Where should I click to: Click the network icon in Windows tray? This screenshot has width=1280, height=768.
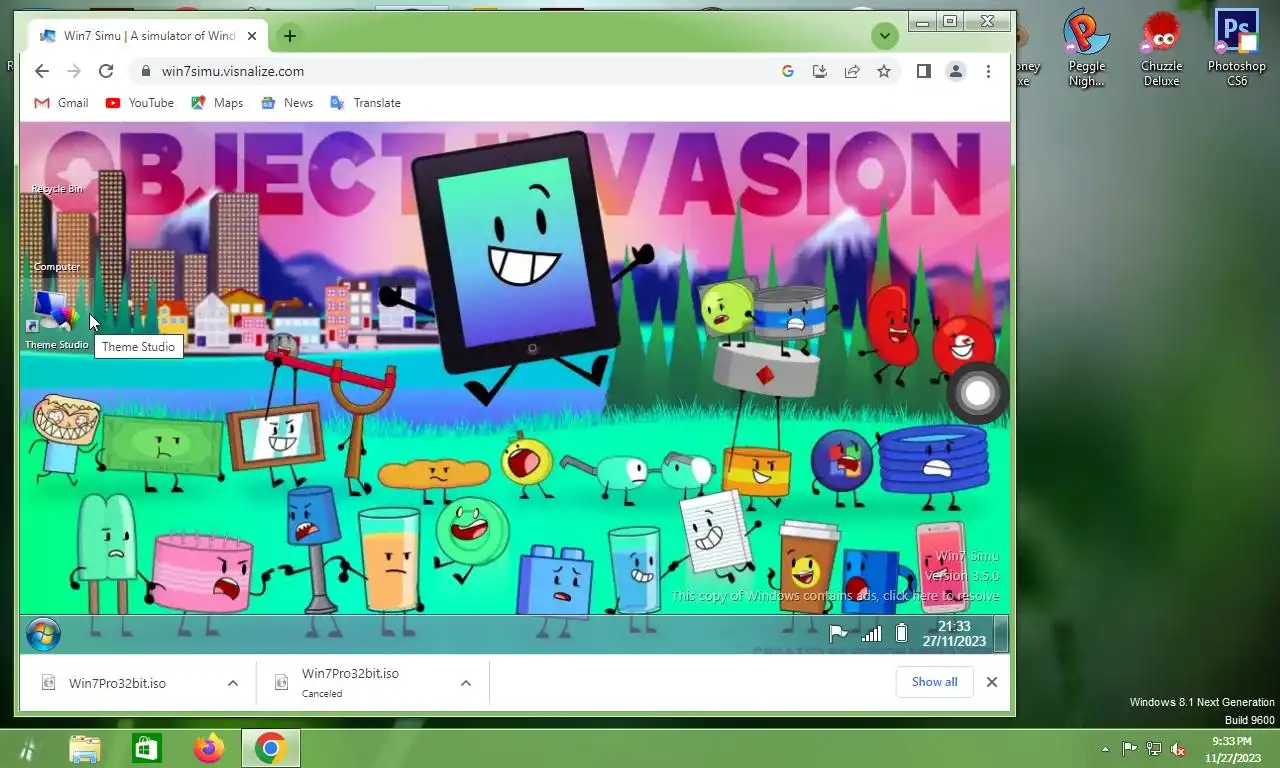[x=1154, y=749]
